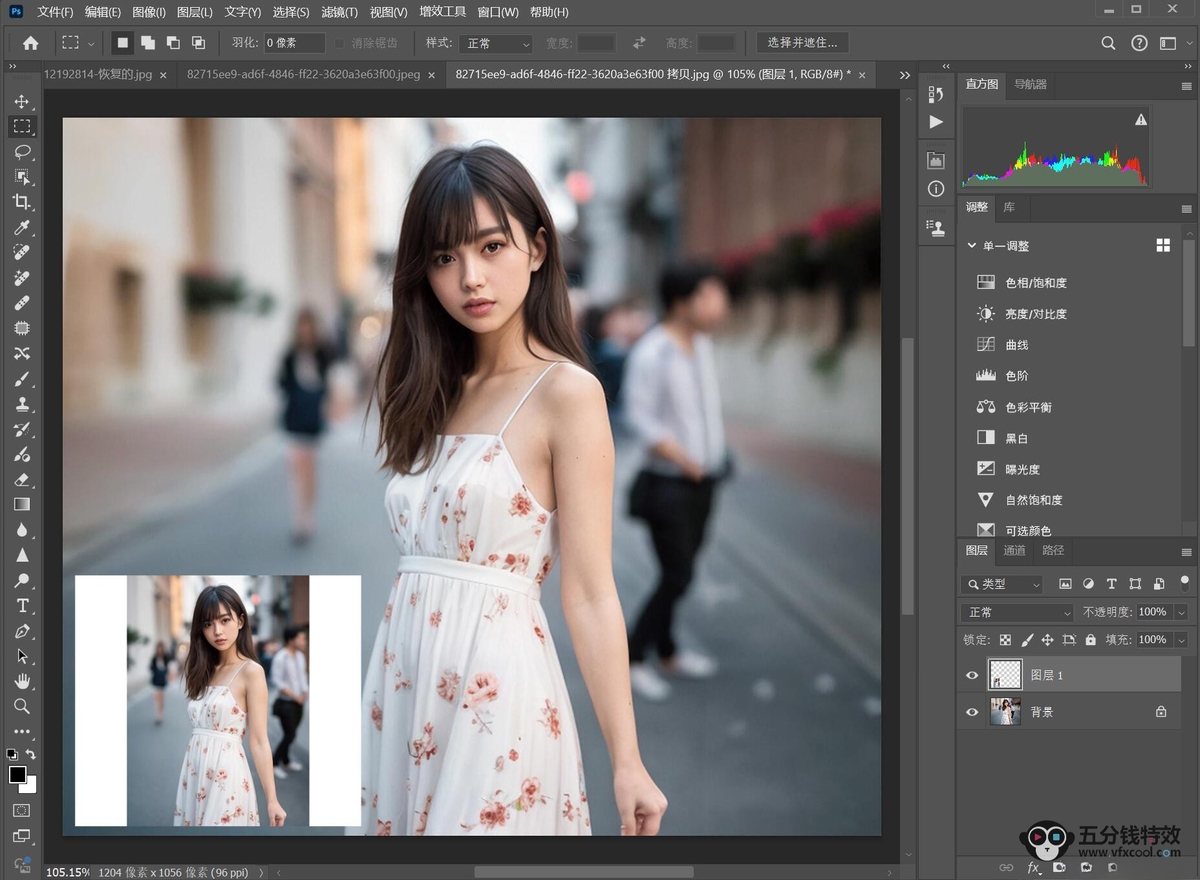Select the Zoom magnifier tool
Image resolution: width=1200 pixels, height=880 pixels.
pos(22,706)
